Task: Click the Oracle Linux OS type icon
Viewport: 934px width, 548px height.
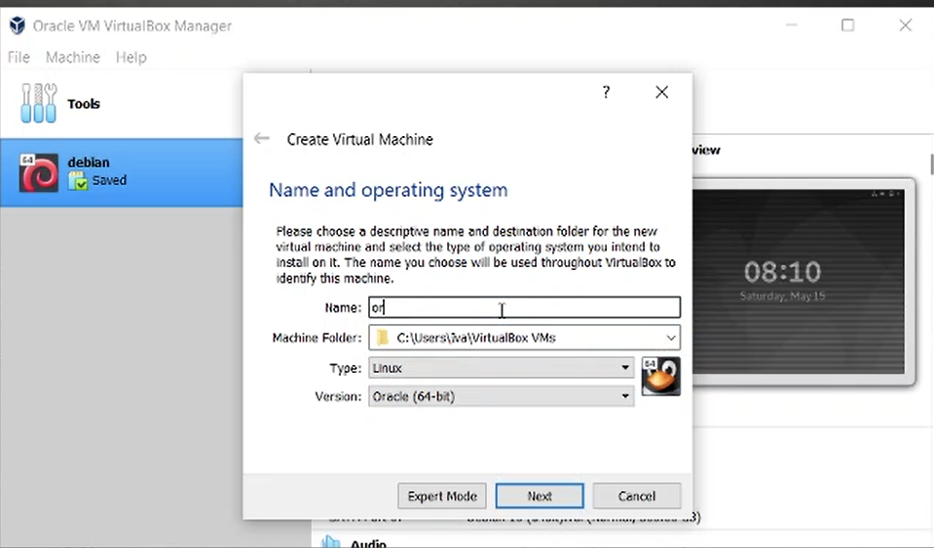Action: point(660,377)
